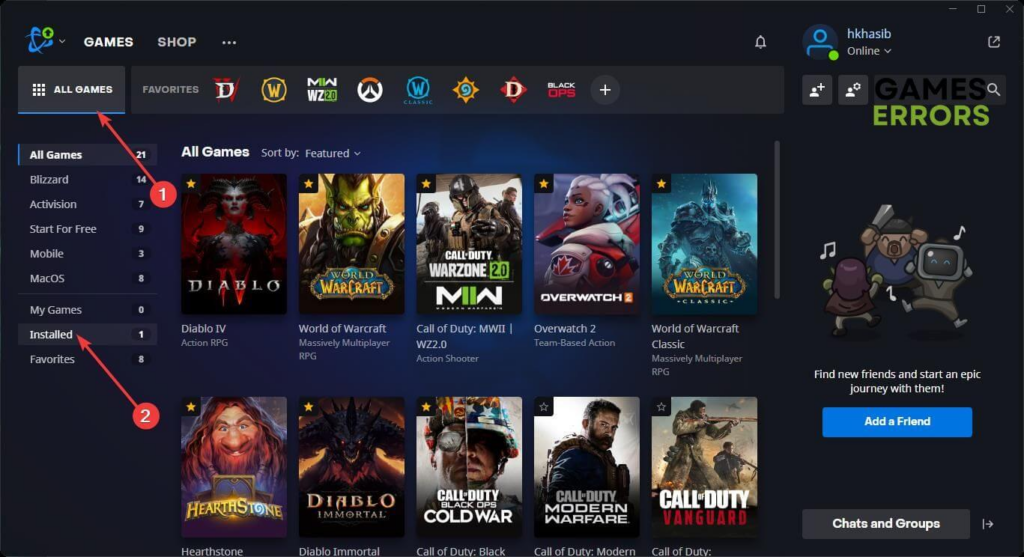Open the Call of Duty Vanguard card
This screenshot has width=1024, height=557.
[704, 467]
